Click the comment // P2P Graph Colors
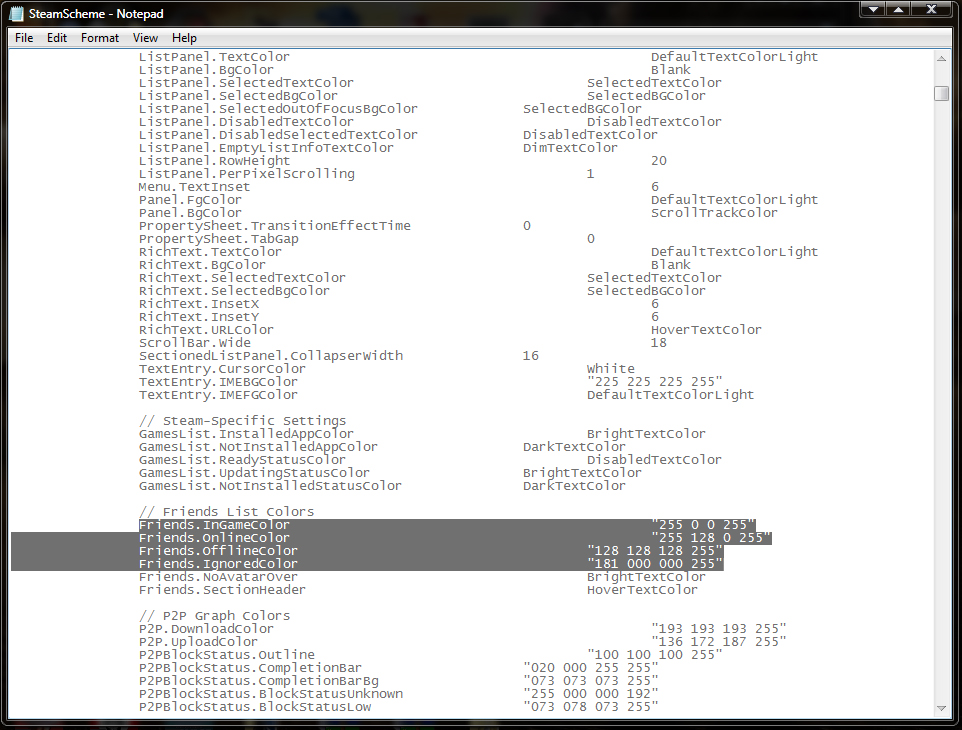The height and width of the screenshot is (730, 962). [x=214, y=616]
